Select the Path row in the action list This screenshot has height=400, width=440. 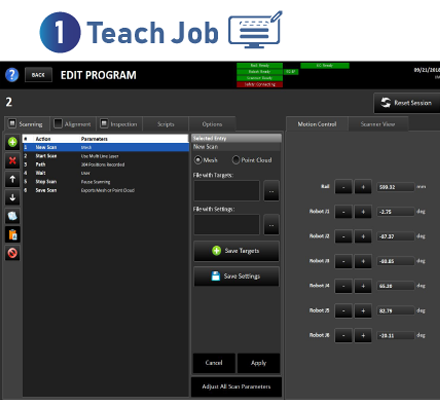point(106,164)
